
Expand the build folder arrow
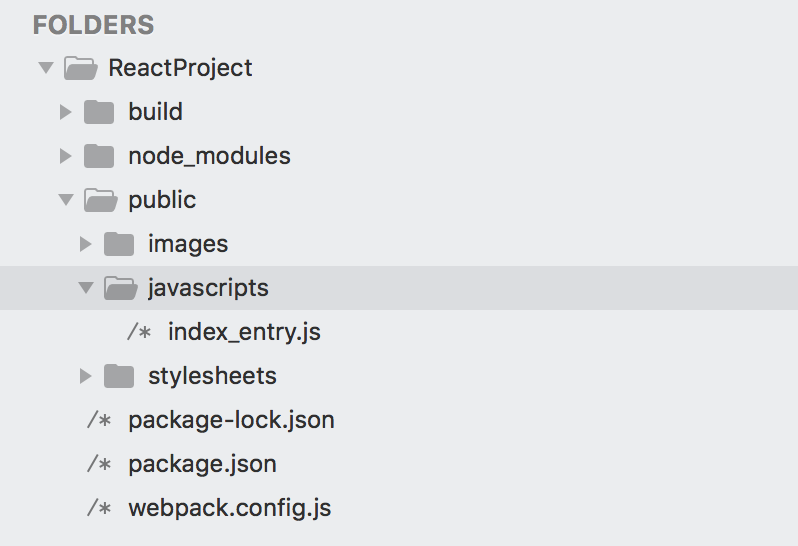(65, 112)
